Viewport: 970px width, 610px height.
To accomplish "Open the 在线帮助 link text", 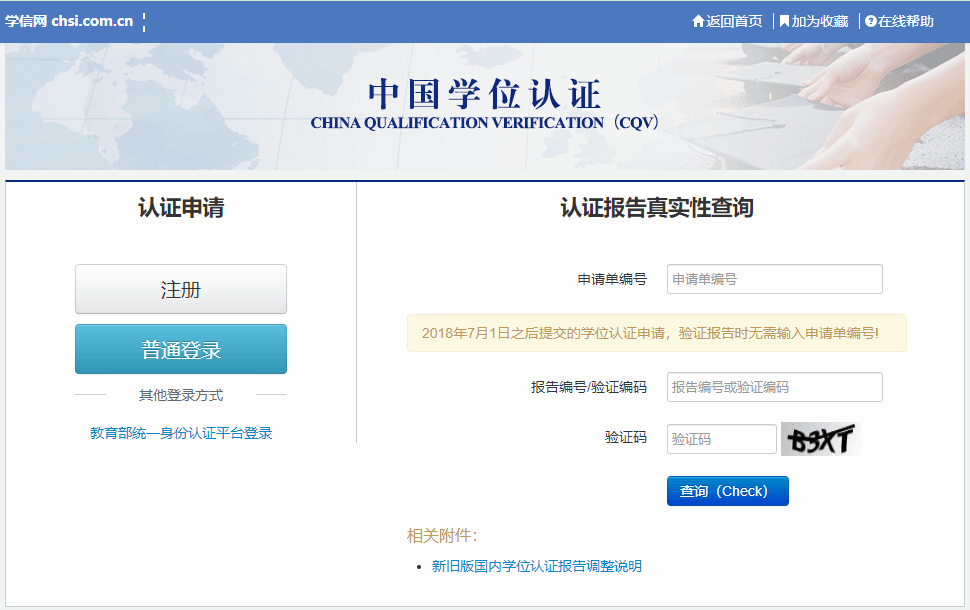I will (906, 21).
